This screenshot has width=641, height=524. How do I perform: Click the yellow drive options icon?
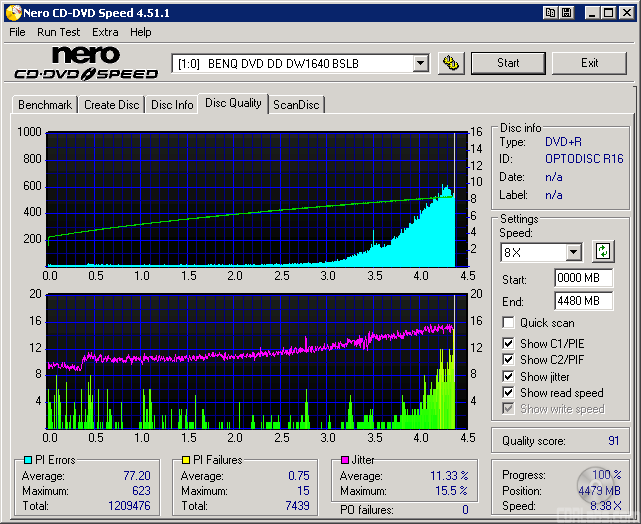click(452, 63)
